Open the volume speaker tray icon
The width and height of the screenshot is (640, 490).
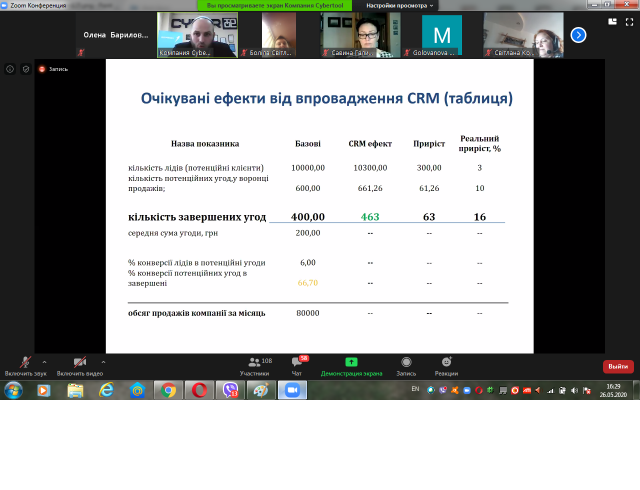[x=574, y=391]
